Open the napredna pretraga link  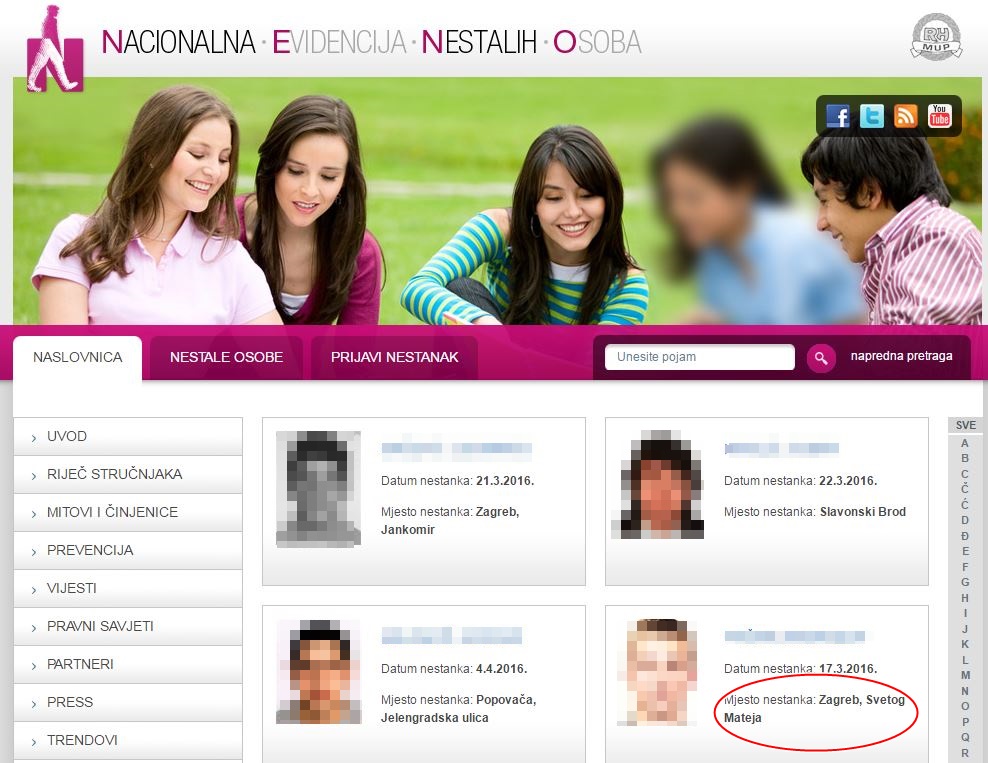[901, 356]
